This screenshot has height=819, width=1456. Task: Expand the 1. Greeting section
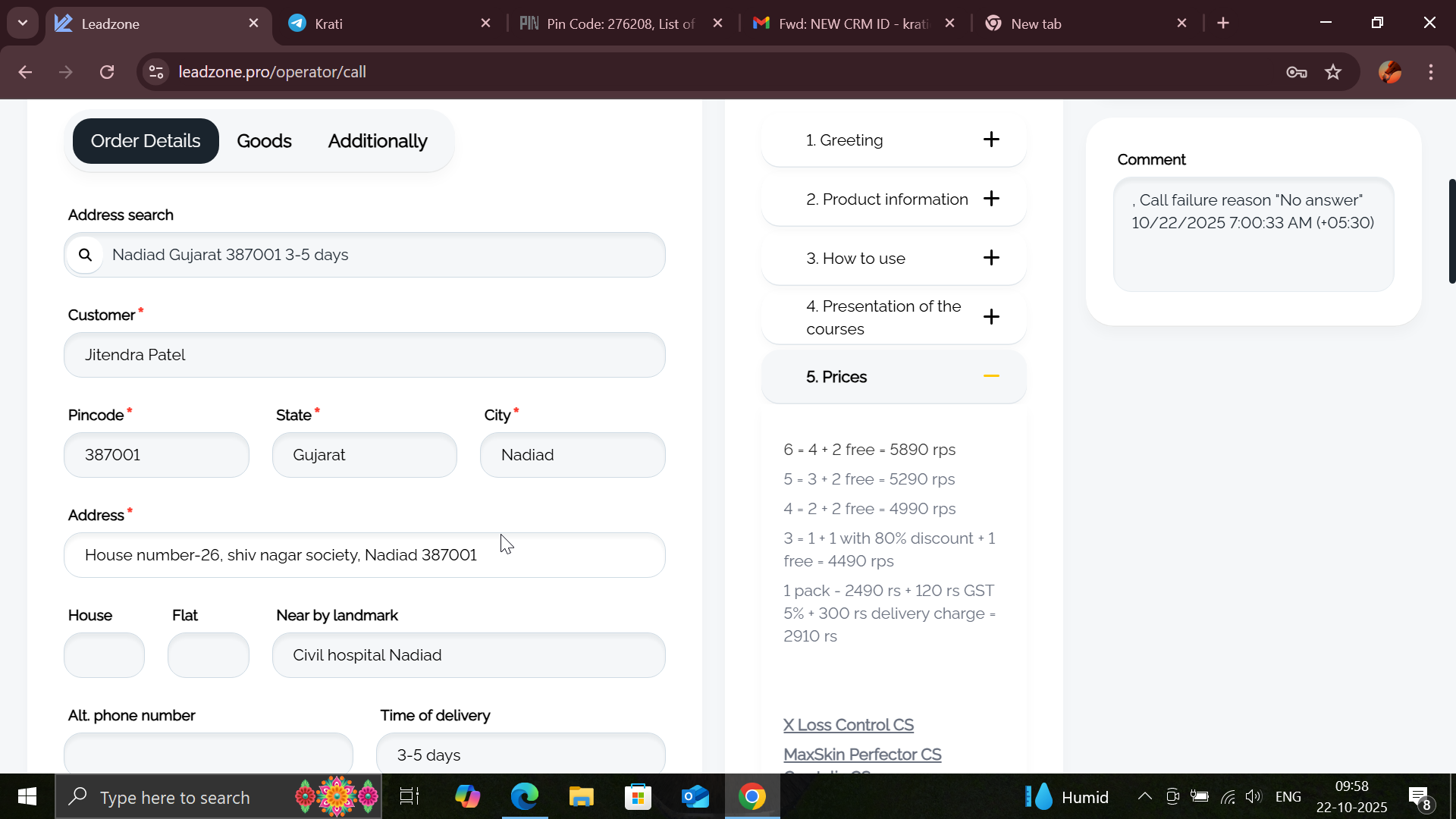[x=990, y=140]
